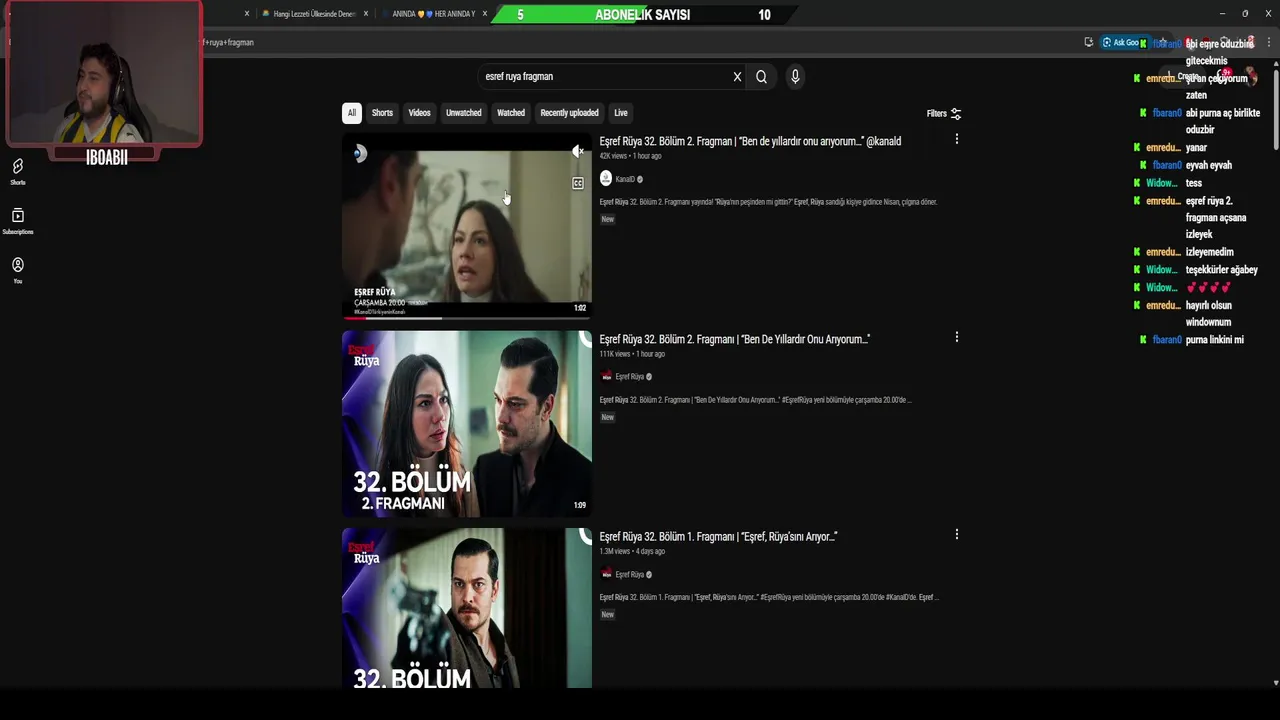Image resolution: width=1280 pixels, height=720 pixels.
Task: Open the You page in sidebar
Action: (x=18, y=270)
